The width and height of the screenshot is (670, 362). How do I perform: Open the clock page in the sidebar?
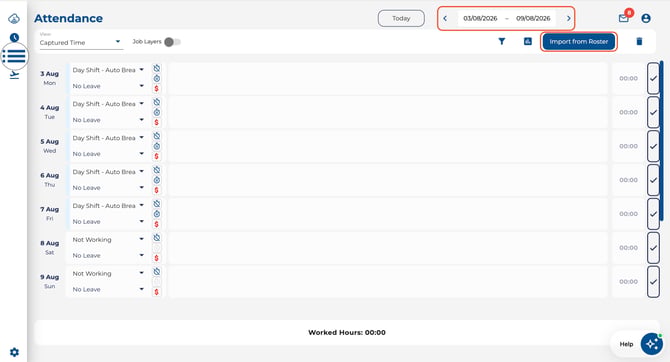coord(14,38)
